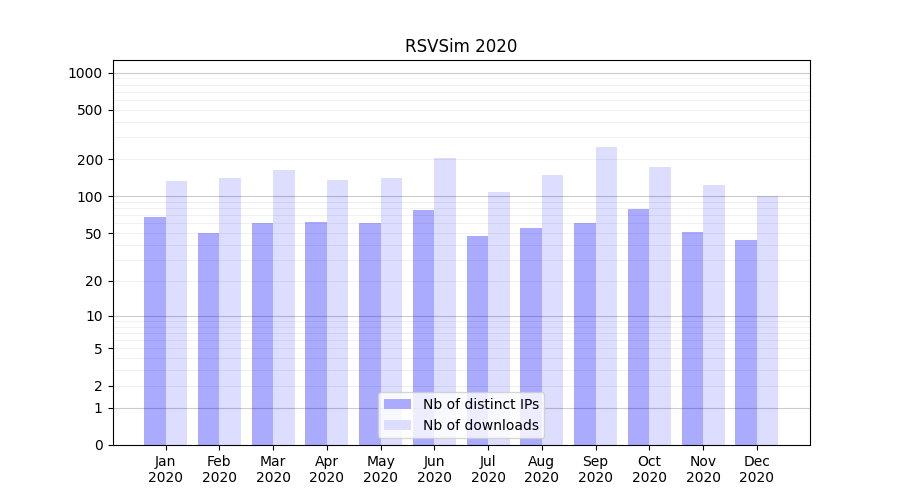The height and width of the screenshot is (500, 900).
Task: Select the Nb of distinct IPs legend label
Action: pyautogui.click(x=480, y=404)
